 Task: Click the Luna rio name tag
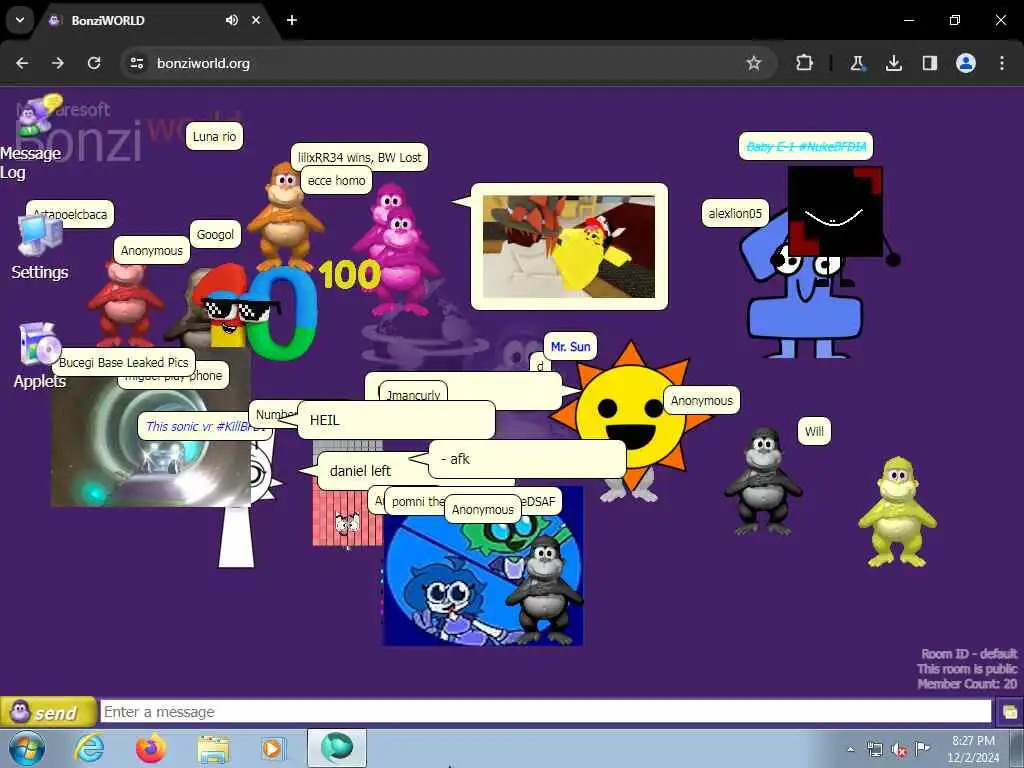pyautogui.click(x=214, y=136)
